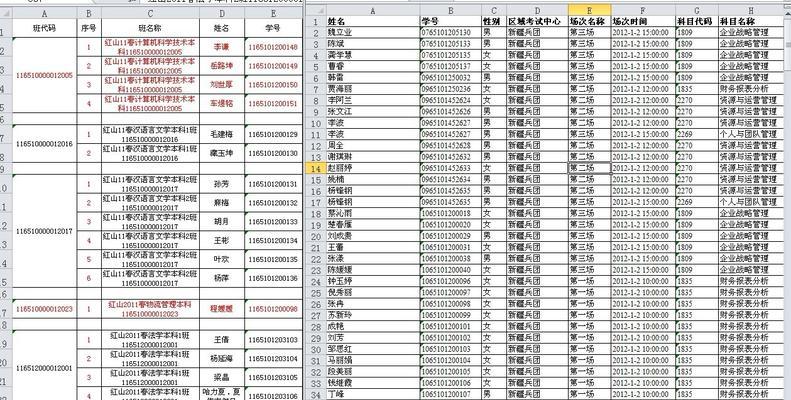Screen dimensions: 791x400
Task: Select column C header in the left sheet
Action: [150, 14]
